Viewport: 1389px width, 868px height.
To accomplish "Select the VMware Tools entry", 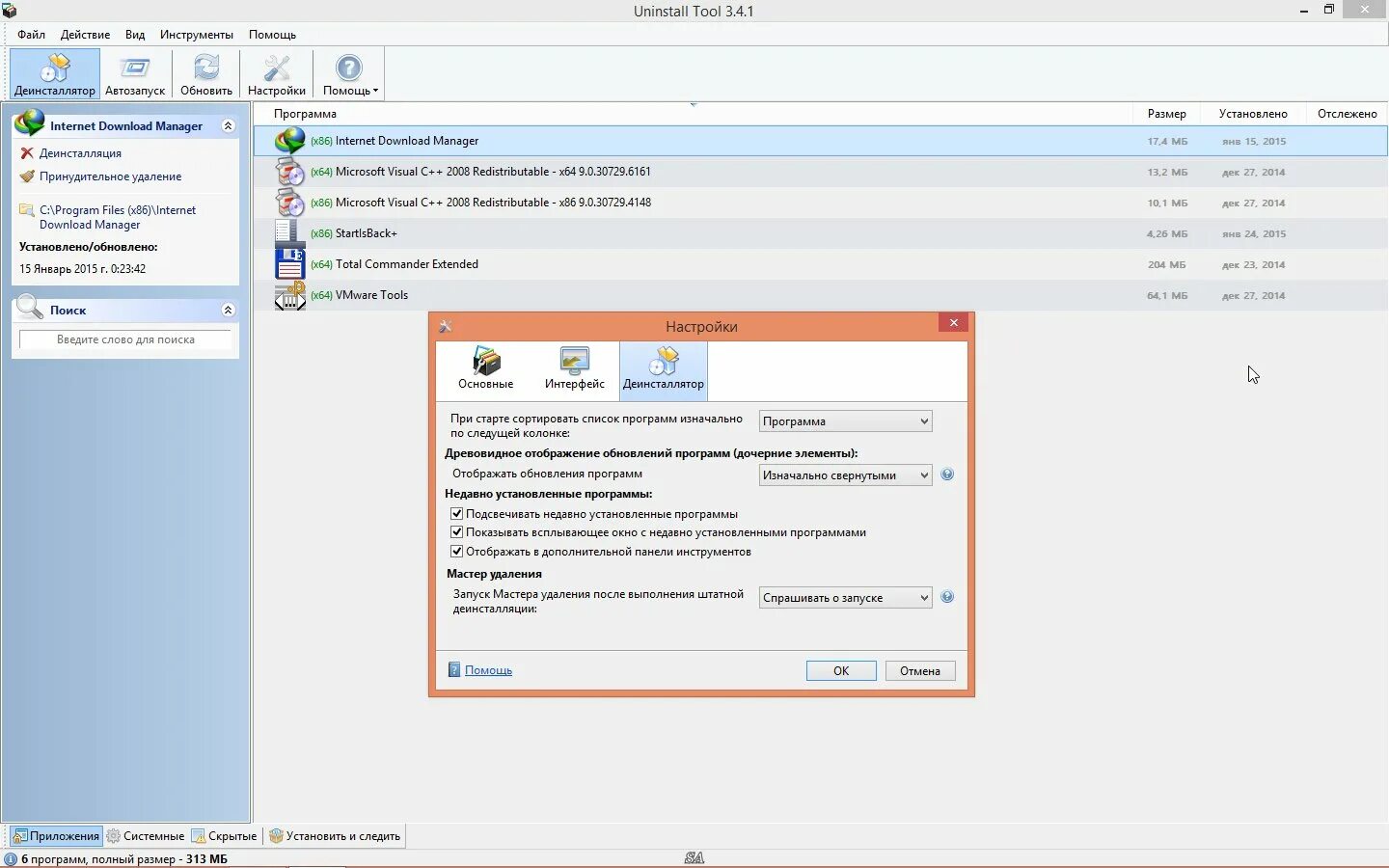I will [821, 295].
